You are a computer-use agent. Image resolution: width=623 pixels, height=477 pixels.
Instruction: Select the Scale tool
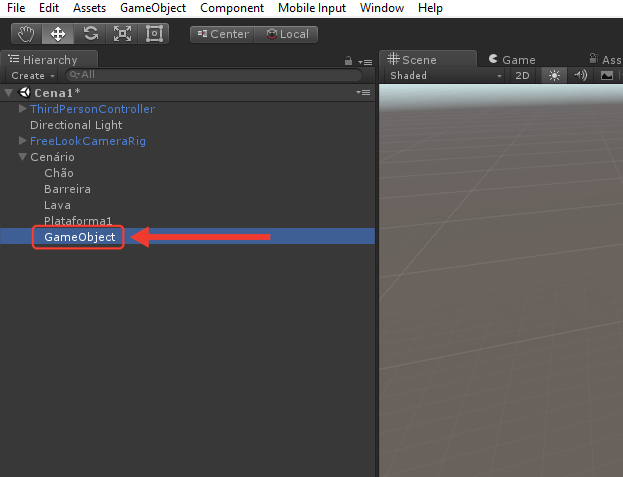click(x=122, y=34)
